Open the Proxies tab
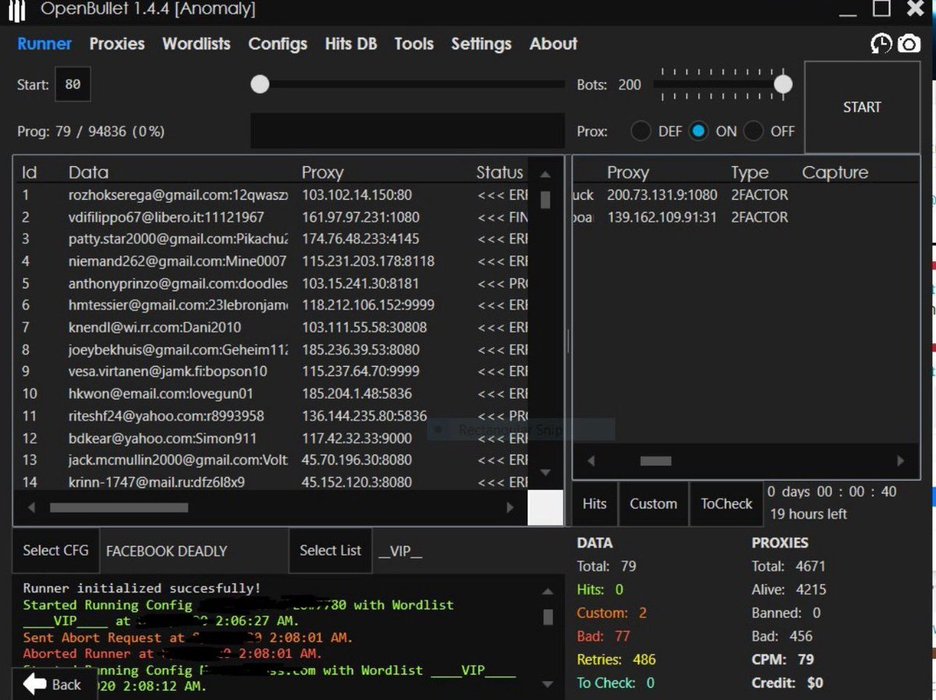The image size is (936, 700). [x=117, y=44]
